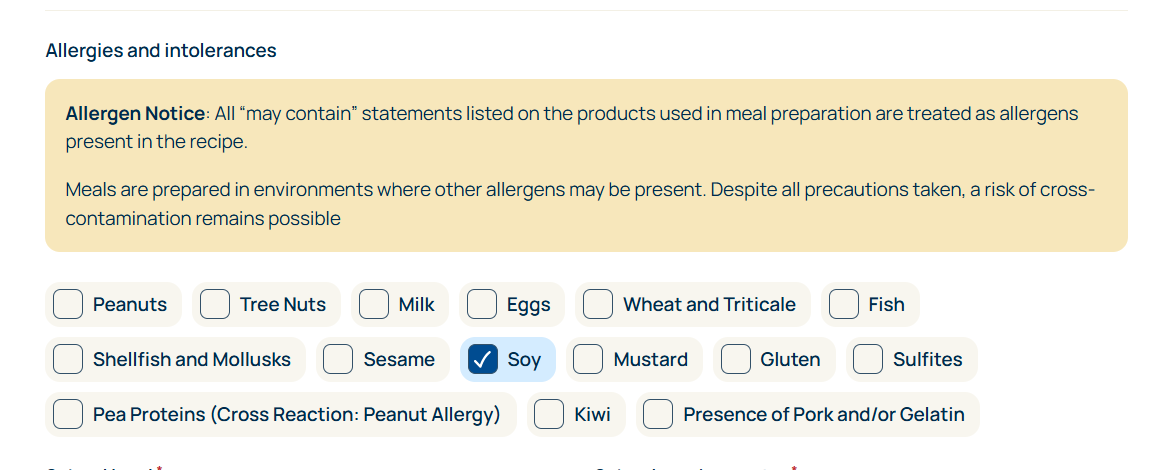Check the Peanuts allergy checkbox
Viewport: 1162px width, 470px height.
[68, 304]
